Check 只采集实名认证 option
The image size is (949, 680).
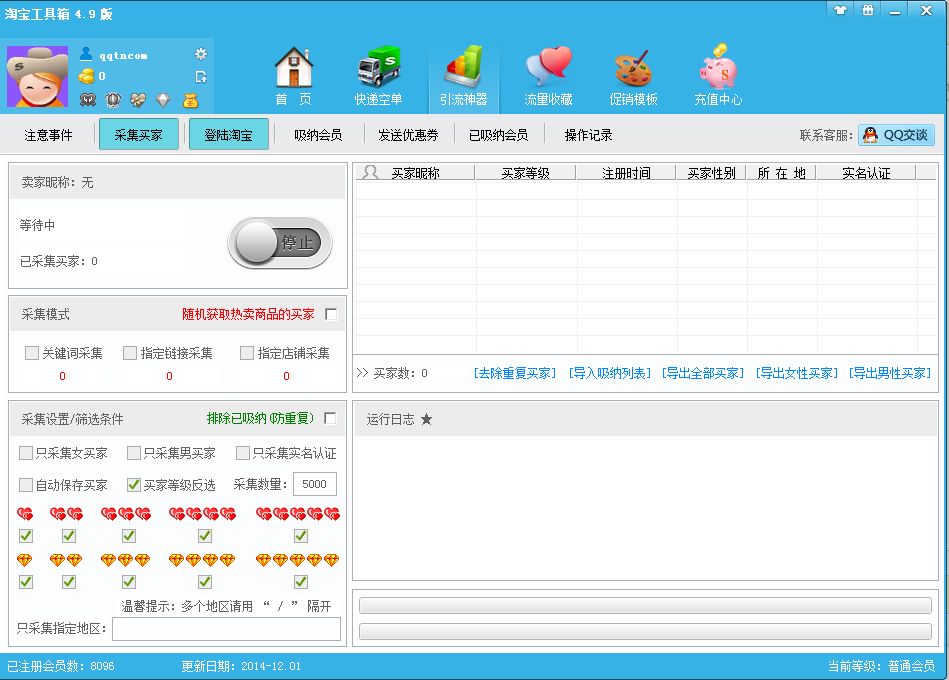pyautogui.click(x=243, y=453)
